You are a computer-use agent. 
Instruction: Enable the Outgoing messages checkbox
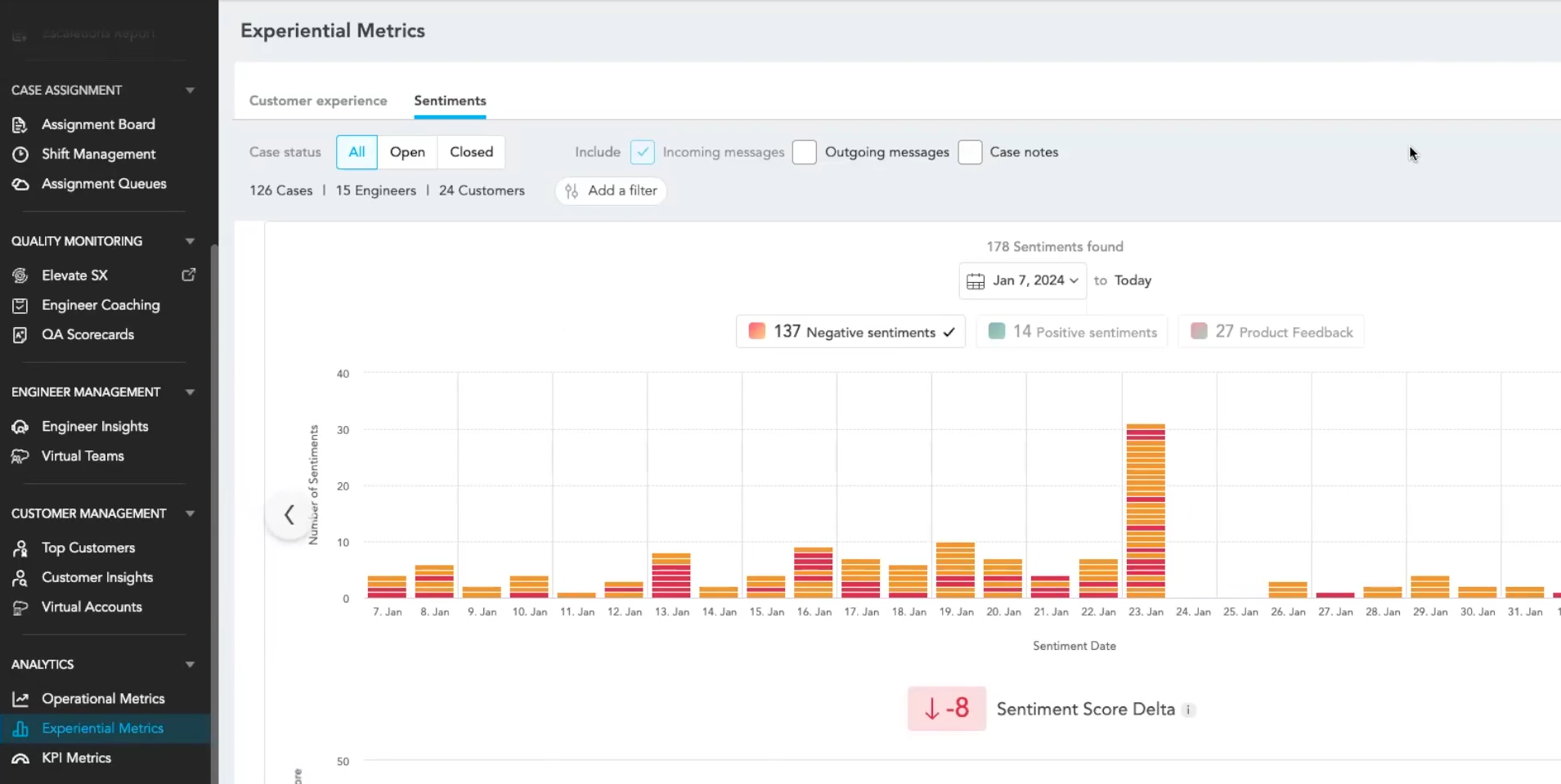click(x=805, y=152)
